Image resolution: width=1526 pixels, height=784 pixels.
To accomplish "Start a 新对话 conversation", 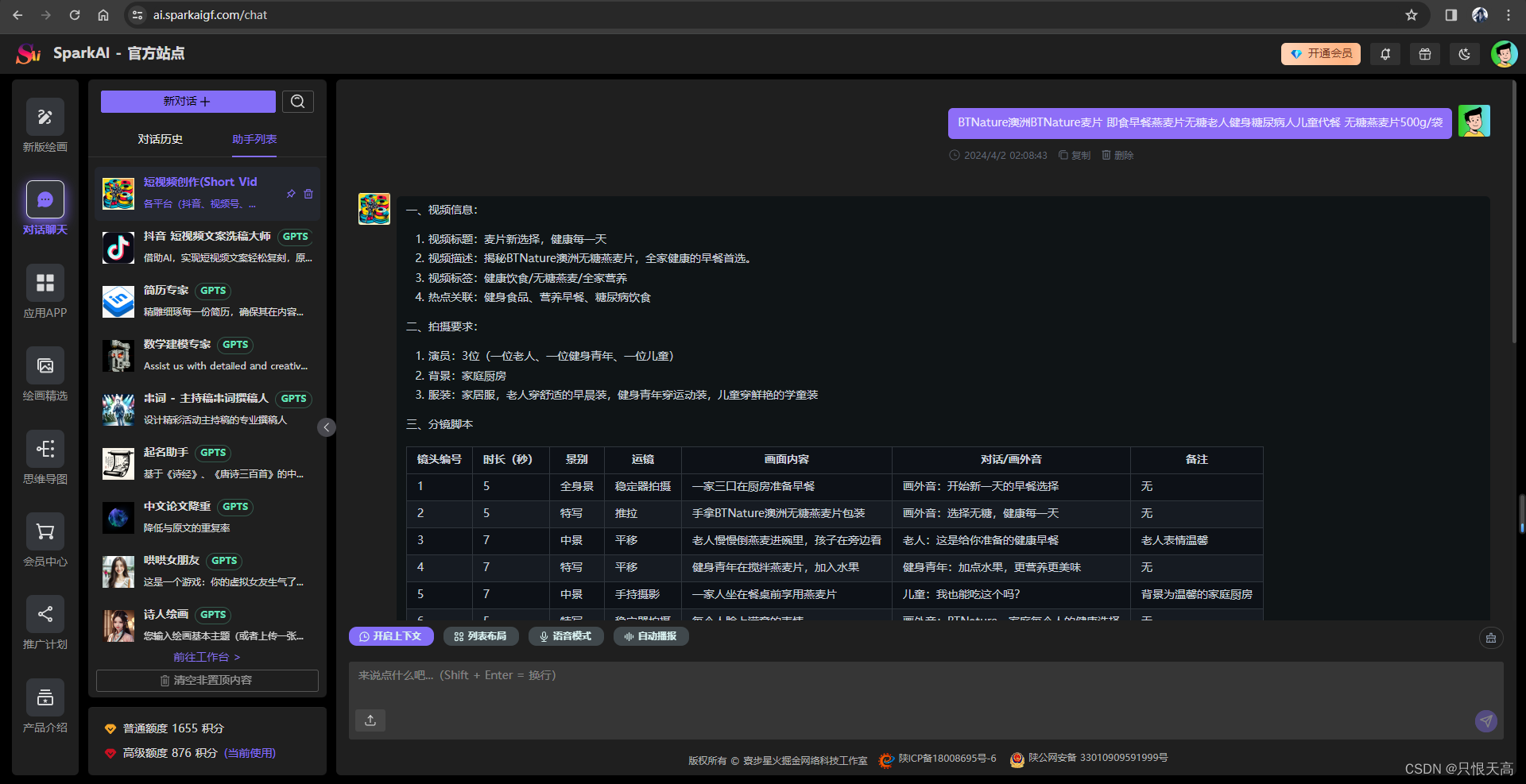I will pos(188,102).
